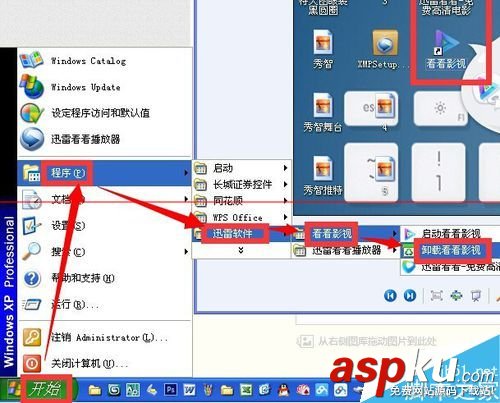Open the IE browser taskbar icon
This screenshot has height=403, width=500.
point(265,390)
